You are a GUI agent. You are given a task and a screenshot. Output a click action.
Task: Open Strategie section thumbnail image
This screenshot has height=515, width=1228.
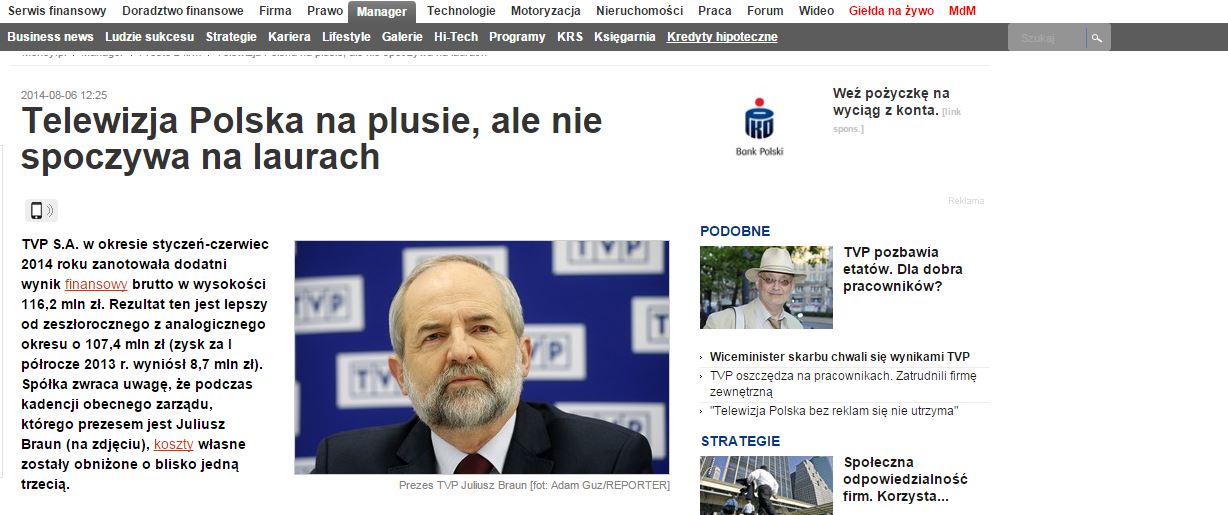coord(766,485)
